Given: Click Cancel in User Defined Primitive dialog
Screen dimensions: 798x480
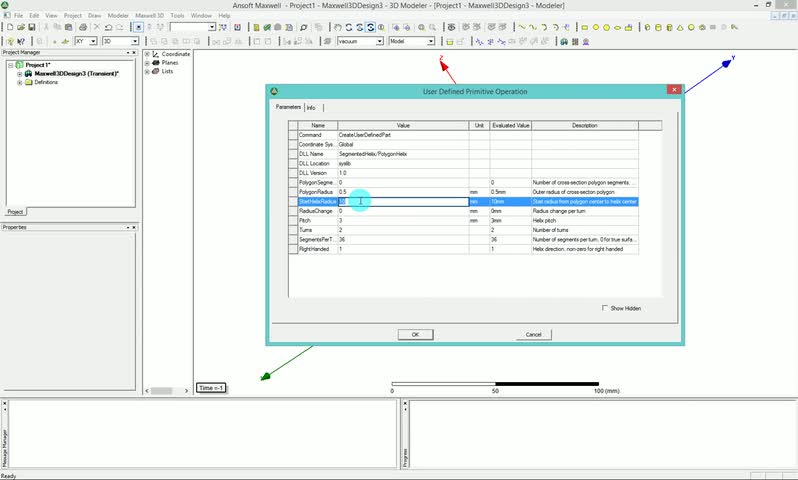Looking at the screenshot, I should point(533,334).
